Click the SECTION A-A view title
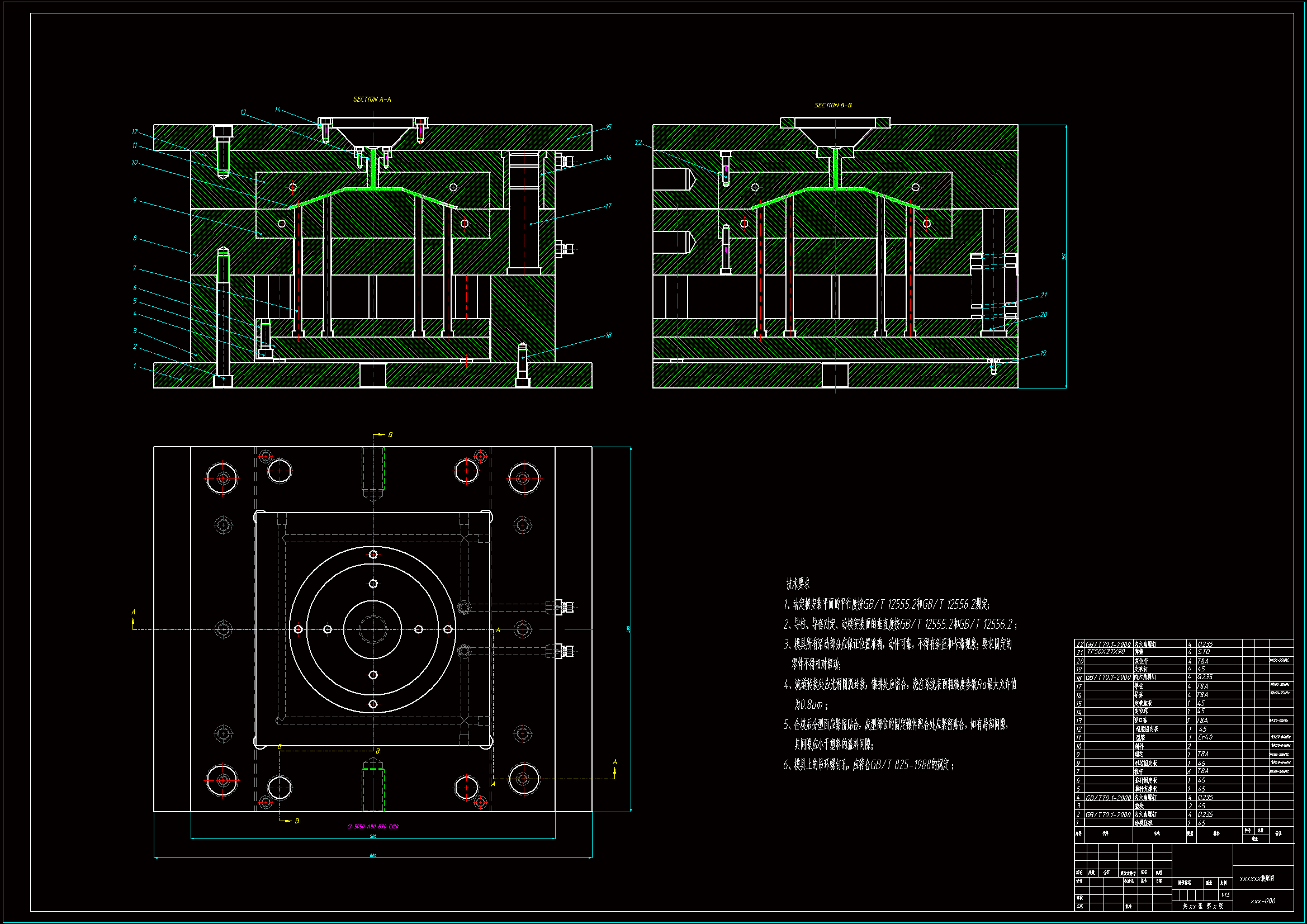Image resolution: width=1307 pixels, height=924 pixels. click(x=372, y=99)
